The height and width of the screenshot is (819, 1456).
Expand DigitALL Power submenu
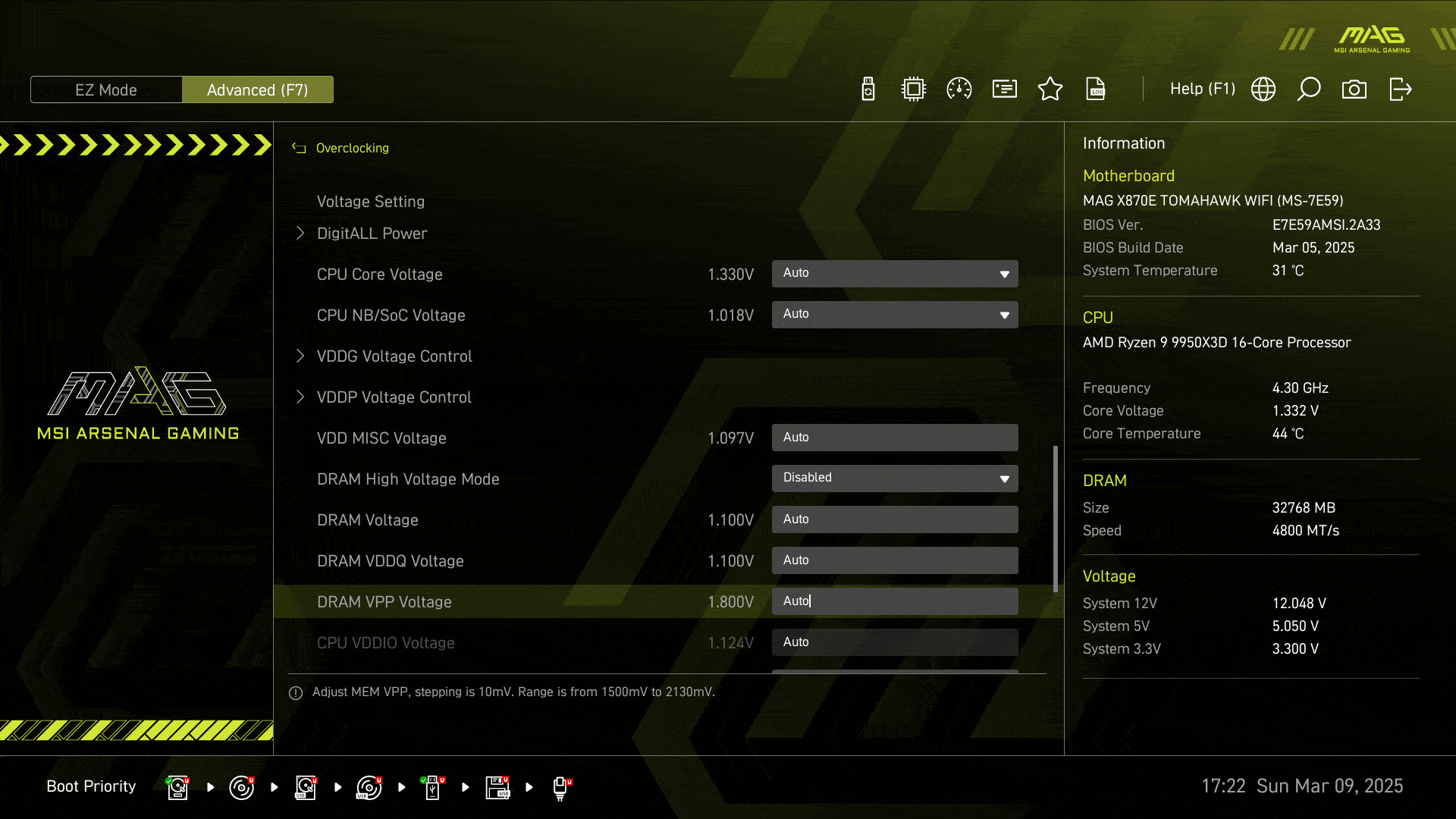click(372, 234)
